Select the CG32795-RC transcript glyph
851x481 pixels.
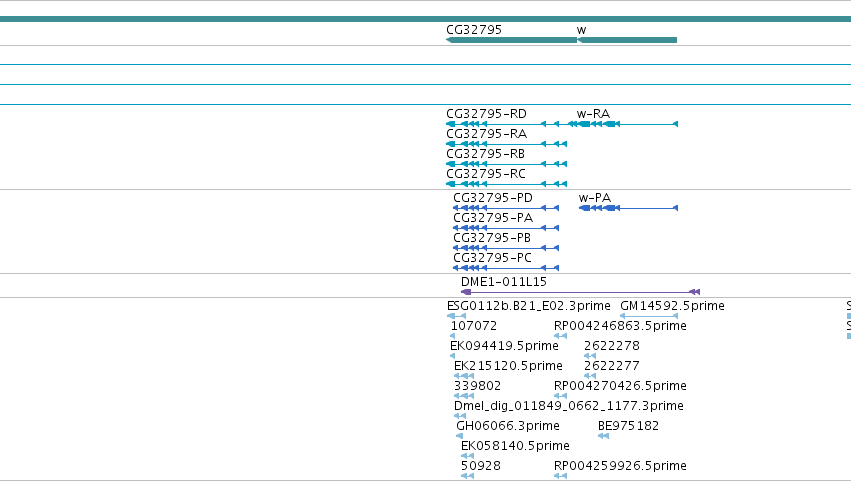pos(506,185)
